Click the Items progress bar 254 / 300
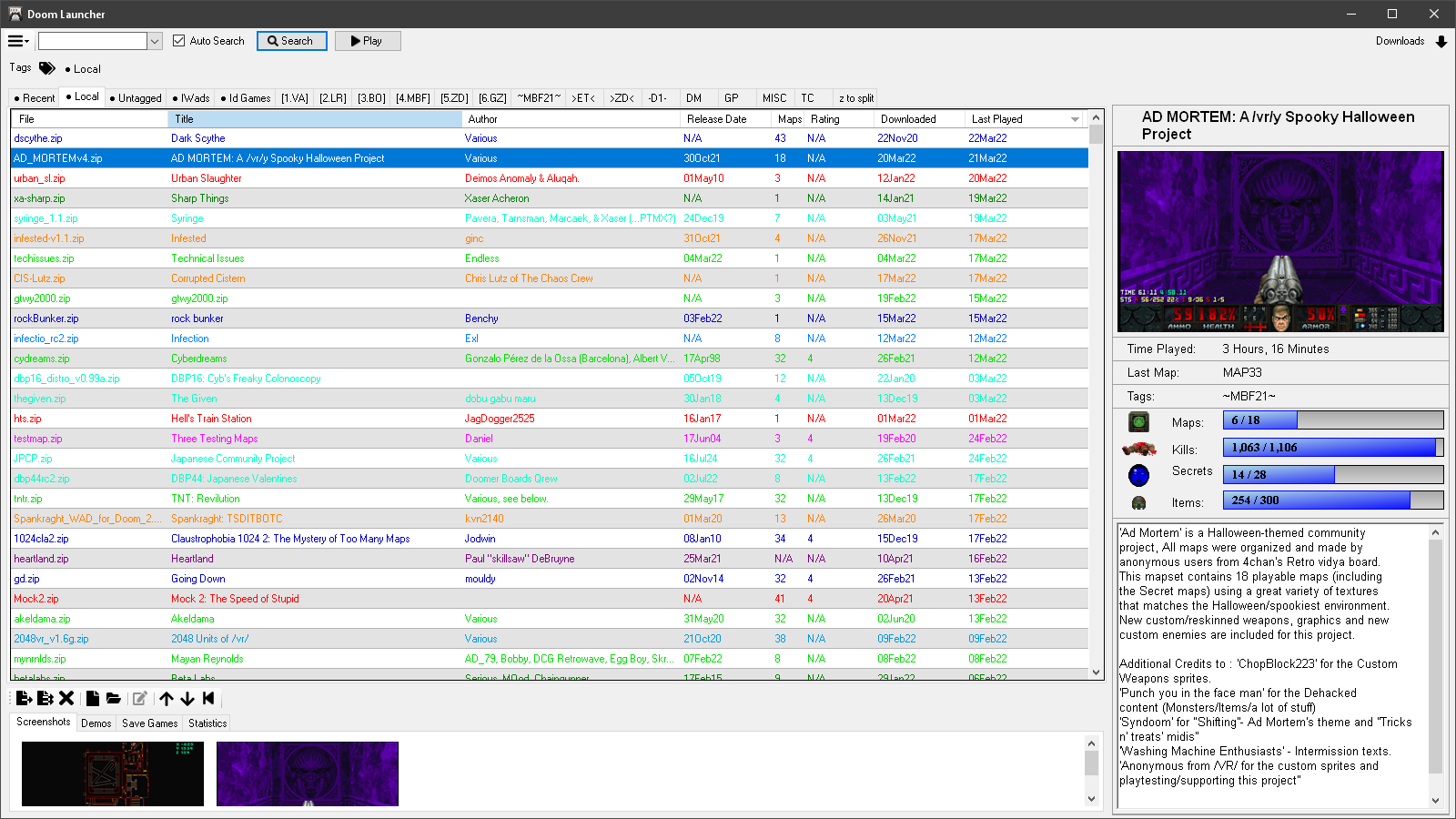This screenshot has width=1456, height=819. (1333, 500)
